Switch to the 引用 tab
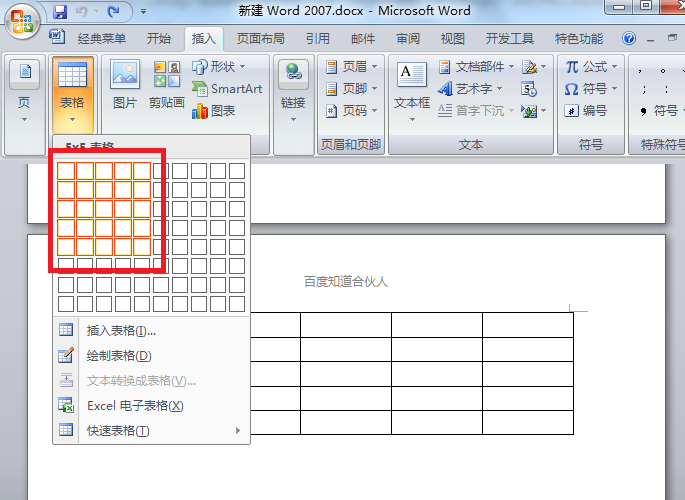Image resolution: width=685 pixels, height=500 pixels. (x=318, y=39)
